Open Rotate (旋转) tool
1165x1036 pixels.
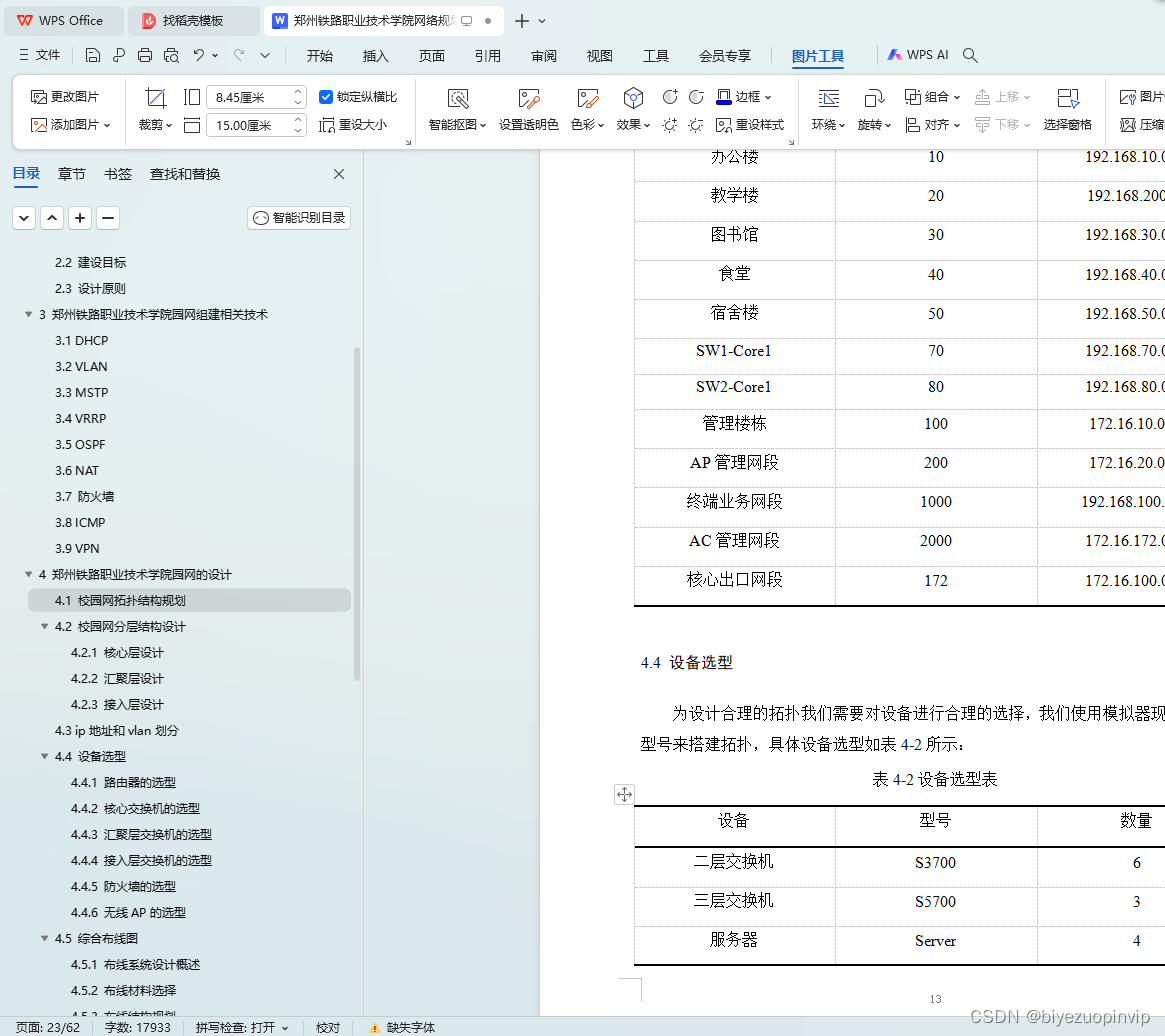click(x=874, y=109)
